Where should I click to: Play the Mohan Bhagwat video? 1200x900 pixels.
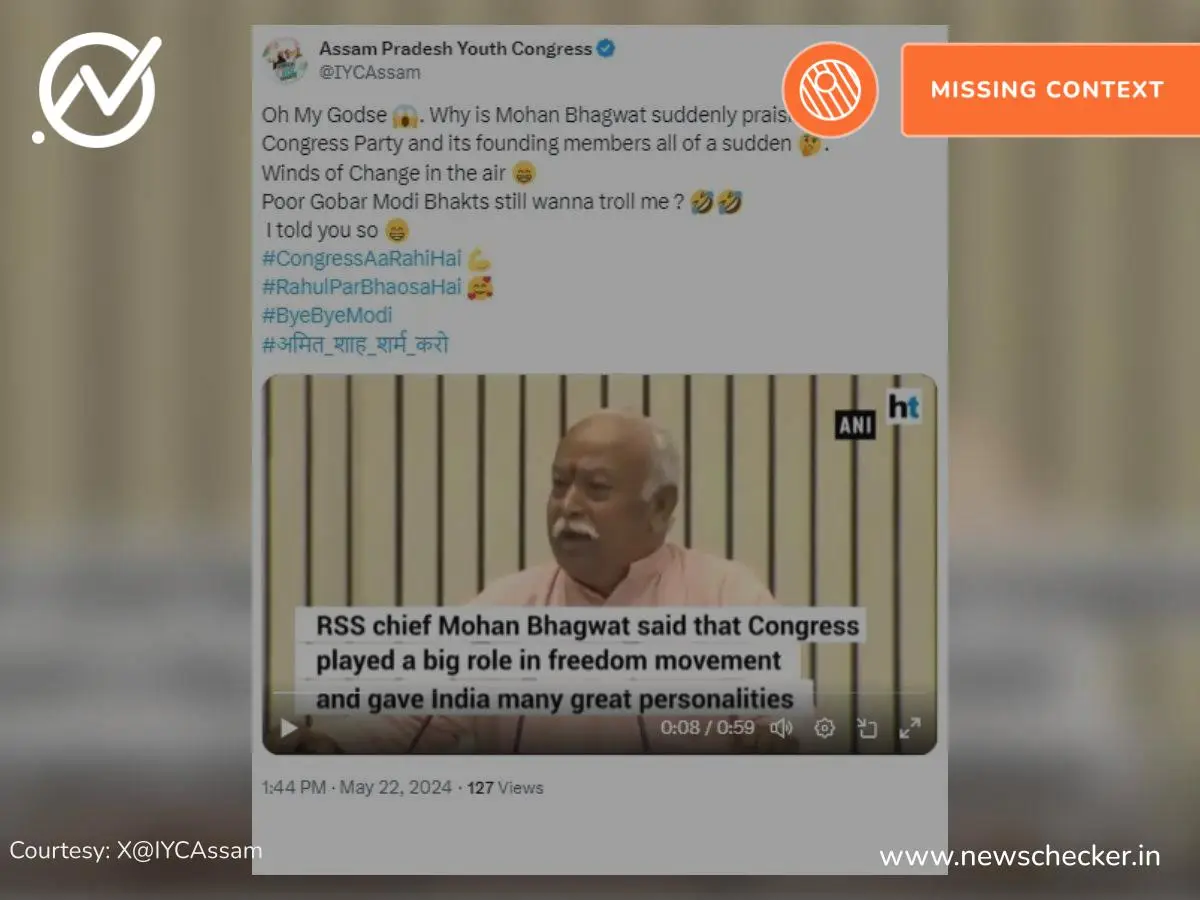coord(289,727)
